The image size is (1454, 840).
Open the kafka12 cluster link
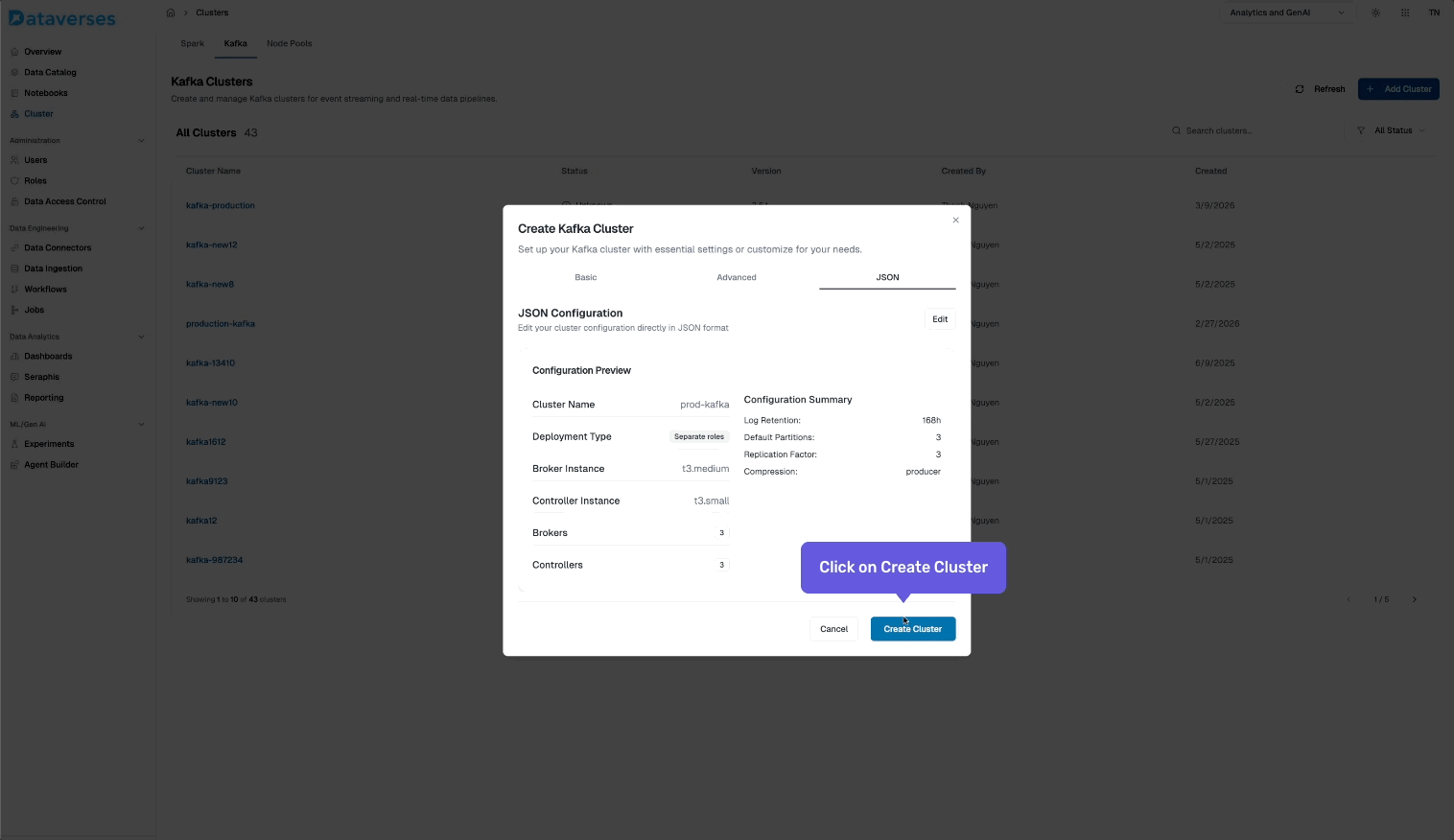[x=201, y=520]
